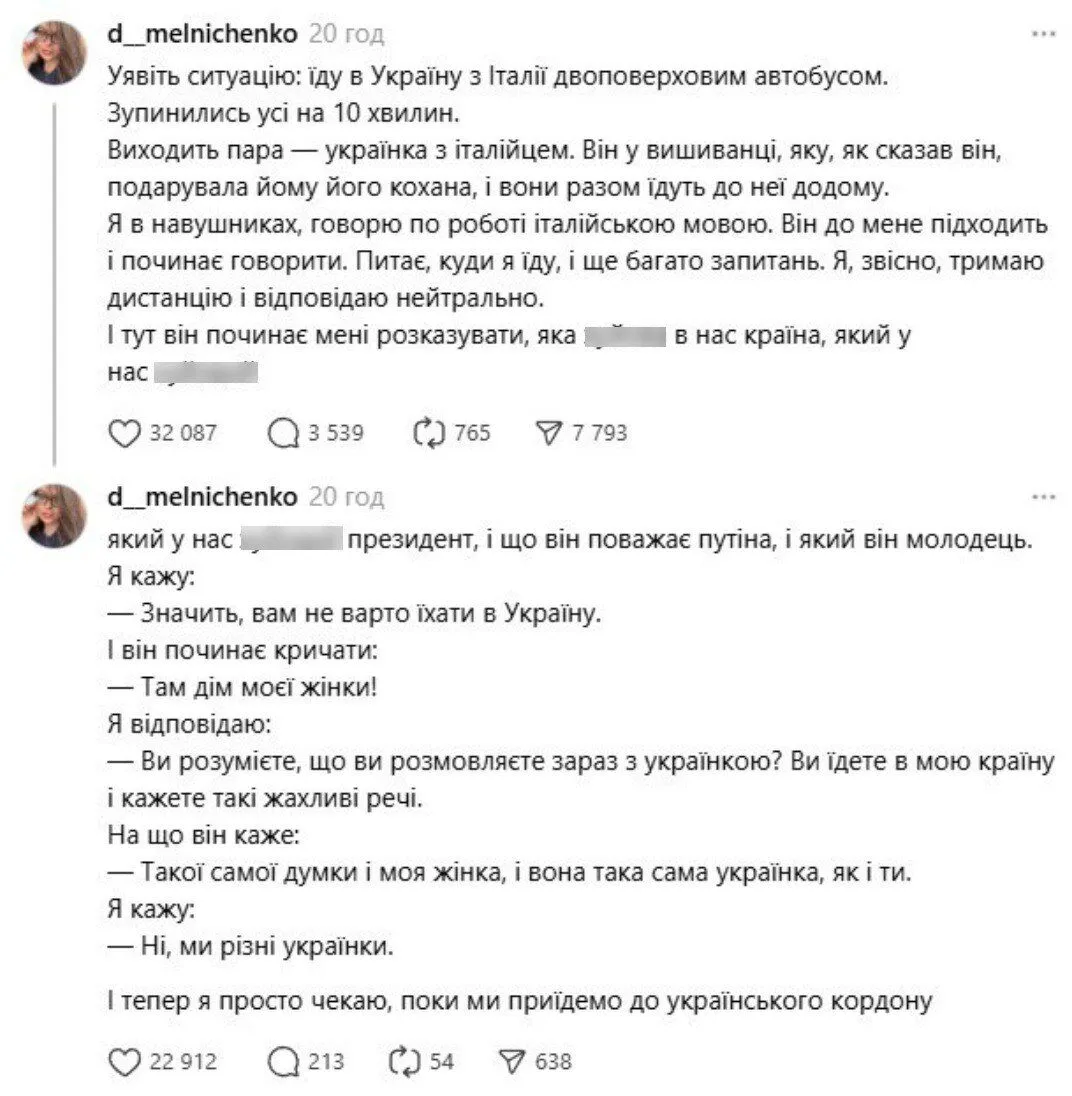Like the second post with the heart icon
The width and height of the screenshot is (1072, 1096).
[124, 1063]
